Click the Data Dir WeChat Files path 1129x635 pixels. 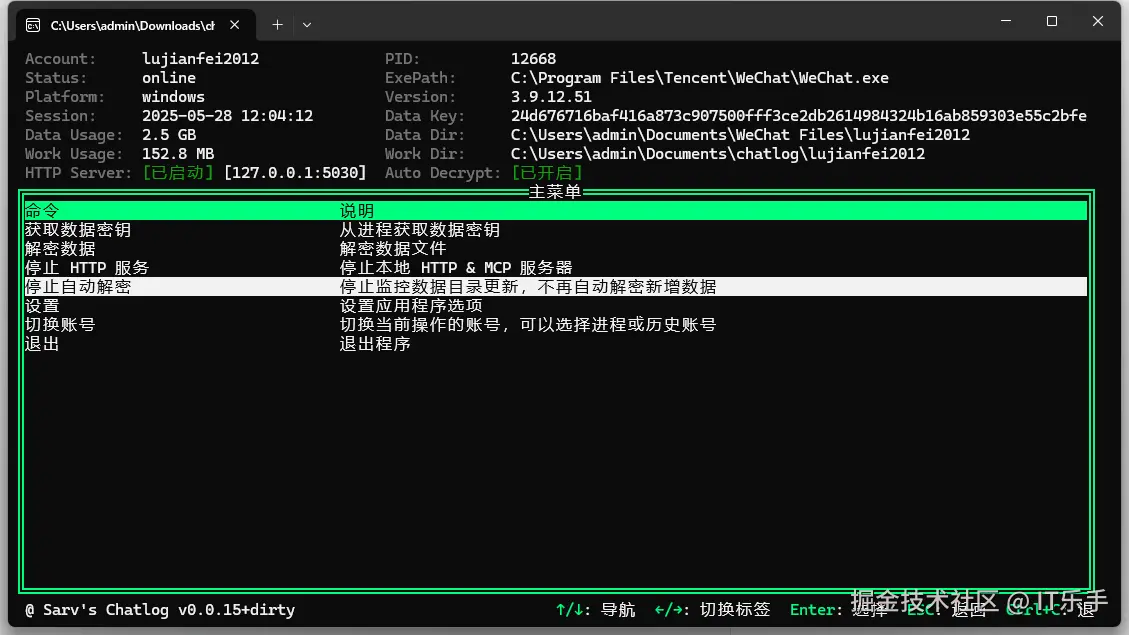(740, 135)
